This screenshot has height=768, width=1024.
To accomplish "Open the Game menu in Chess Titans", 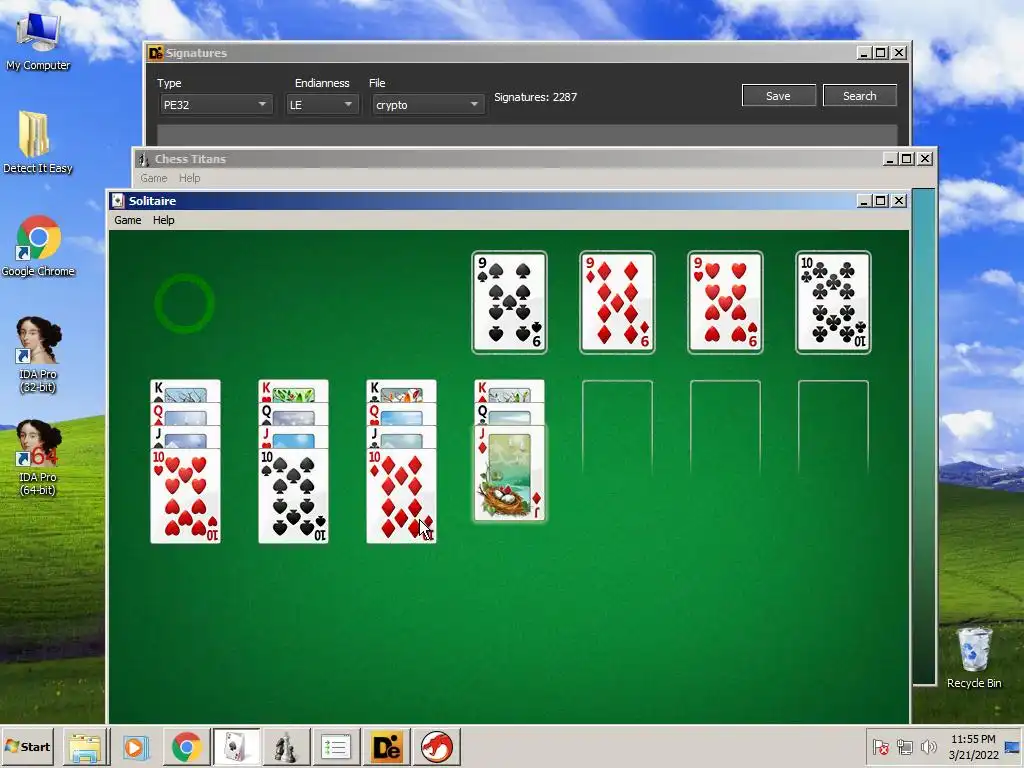I will (153, 178).
